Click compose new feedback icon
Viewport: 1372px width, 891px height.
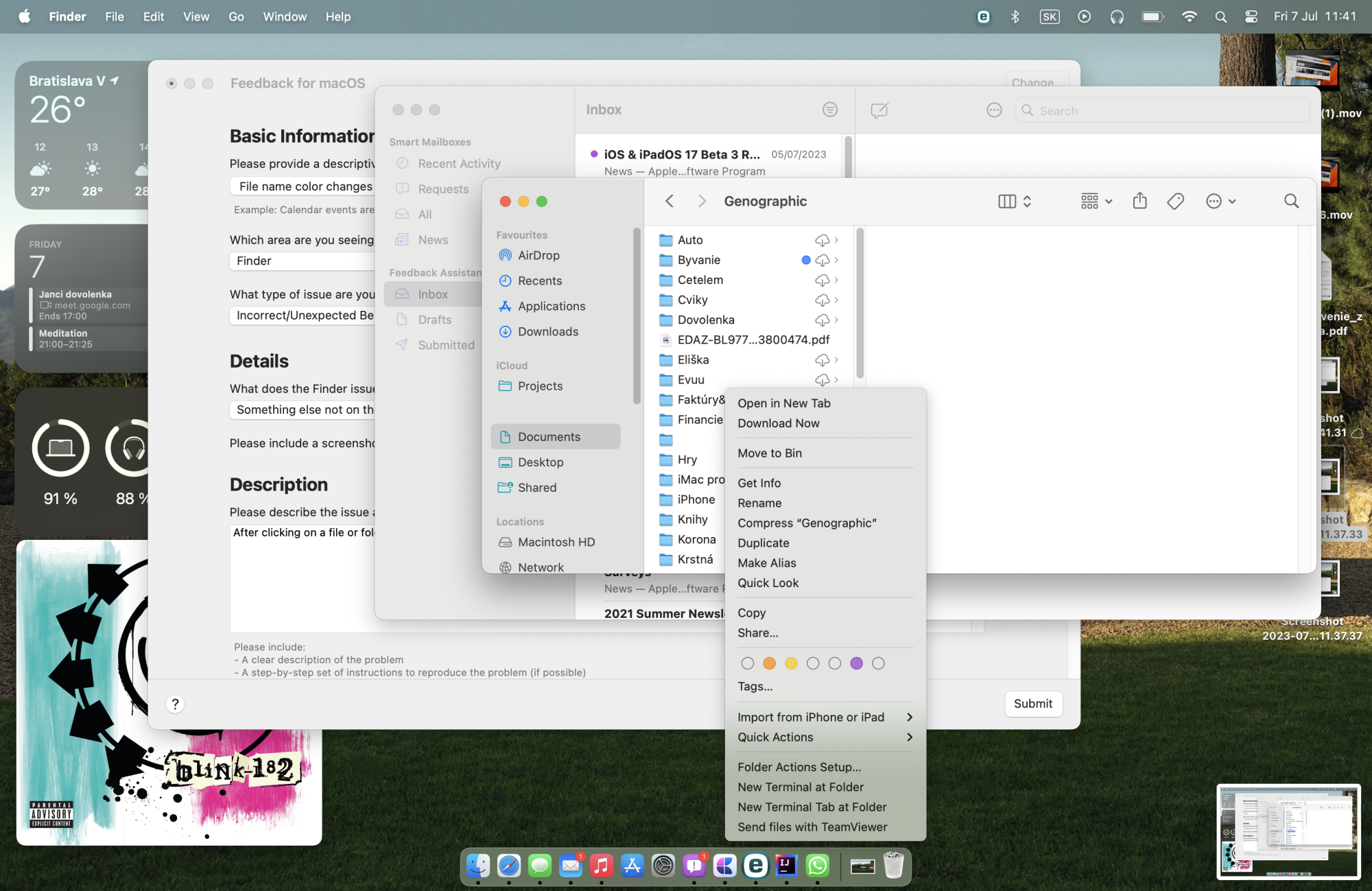pos(879,110)
